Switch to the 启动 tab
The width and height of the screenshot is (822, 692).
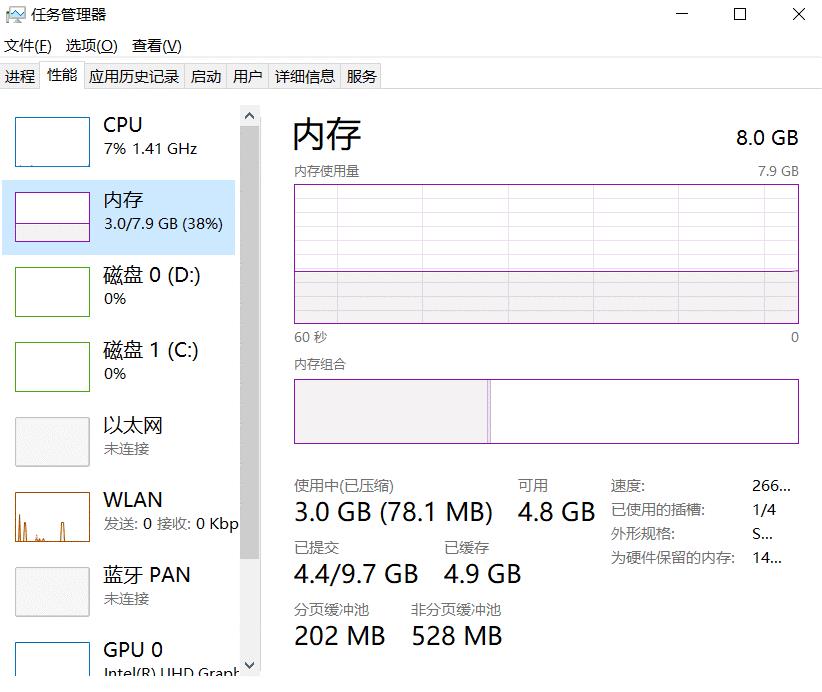tap(206, 76)
